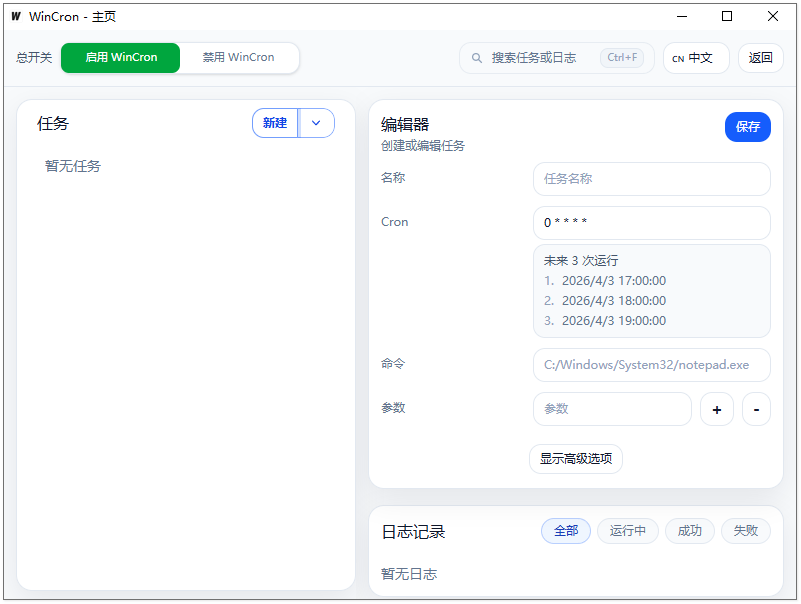This screenshot has height=604, width=801.
Task: Click the magnifier icon in the search box
Action: 477,57
